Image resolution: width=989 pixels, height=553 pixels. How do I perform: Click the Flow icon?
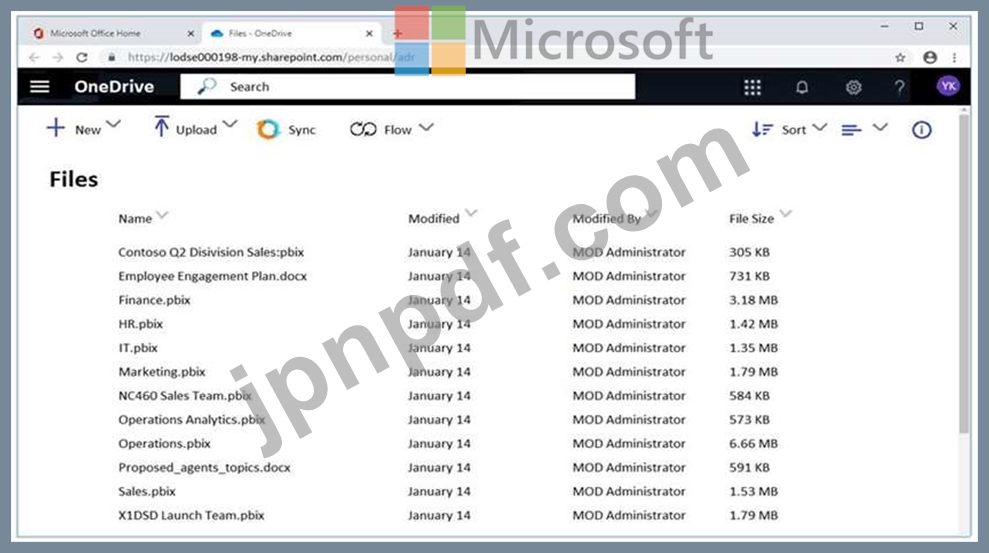[x=363, y=129]
